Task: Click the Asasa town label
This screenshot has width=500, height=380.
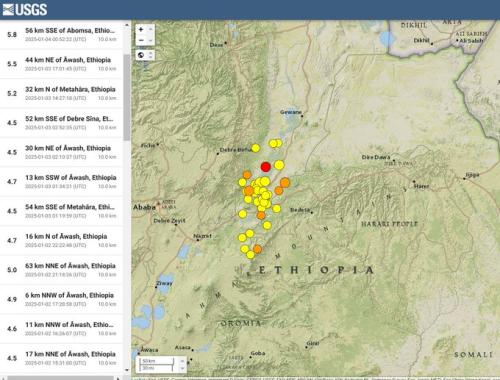Action: coord(183,348)
